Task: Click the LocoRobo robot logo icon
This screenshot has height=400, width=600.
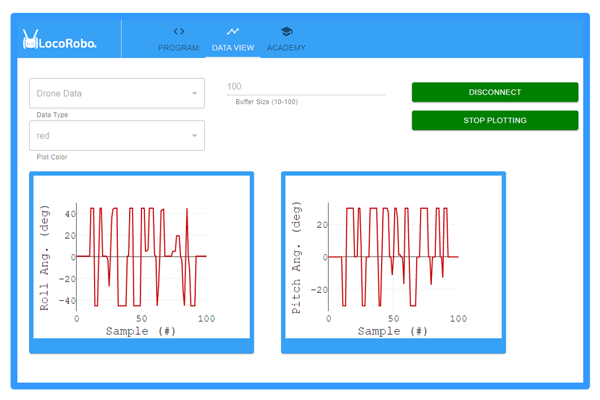Action: click(30, 40)
